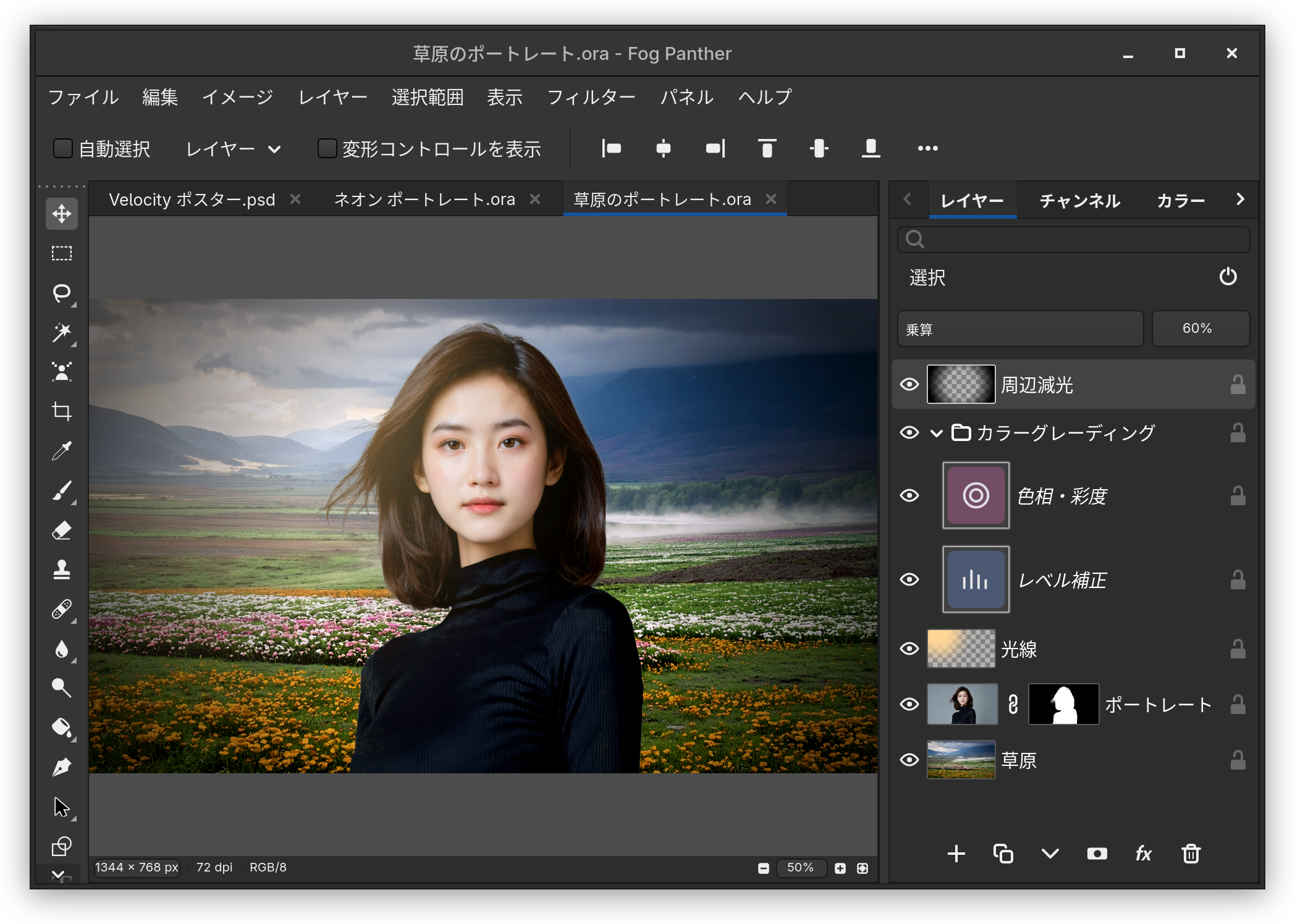The height and width of the screenshot is (924, 1295).
Task: Select the Magic Wand tool
Action: tap(62, 332)
